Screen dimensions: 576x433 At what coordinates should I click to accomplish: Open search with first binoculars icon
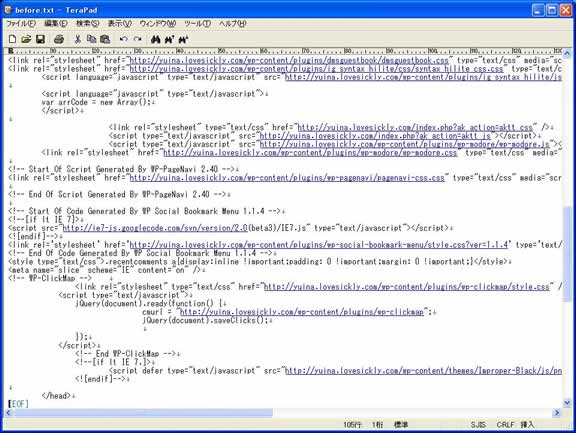(x=156, y=39)
